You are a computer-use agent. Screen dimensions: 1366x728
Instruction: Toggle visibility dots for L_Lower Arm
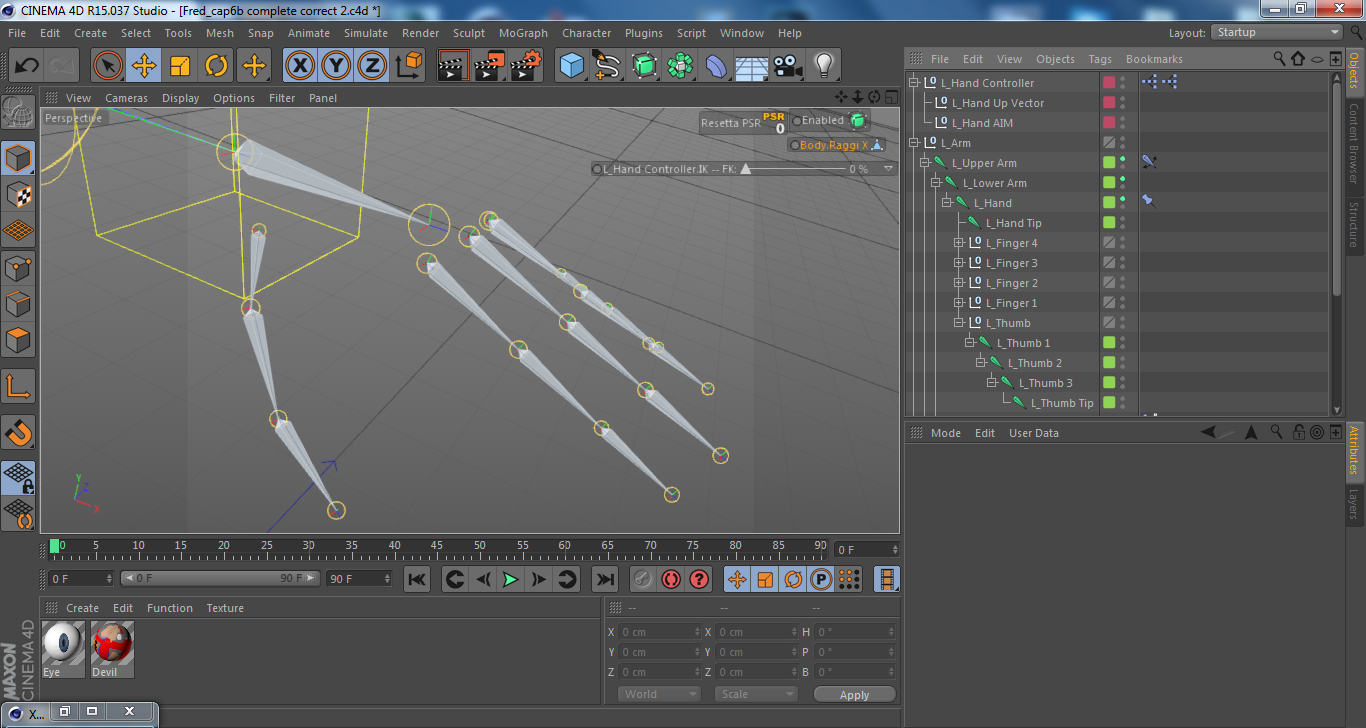(1122, 183)
